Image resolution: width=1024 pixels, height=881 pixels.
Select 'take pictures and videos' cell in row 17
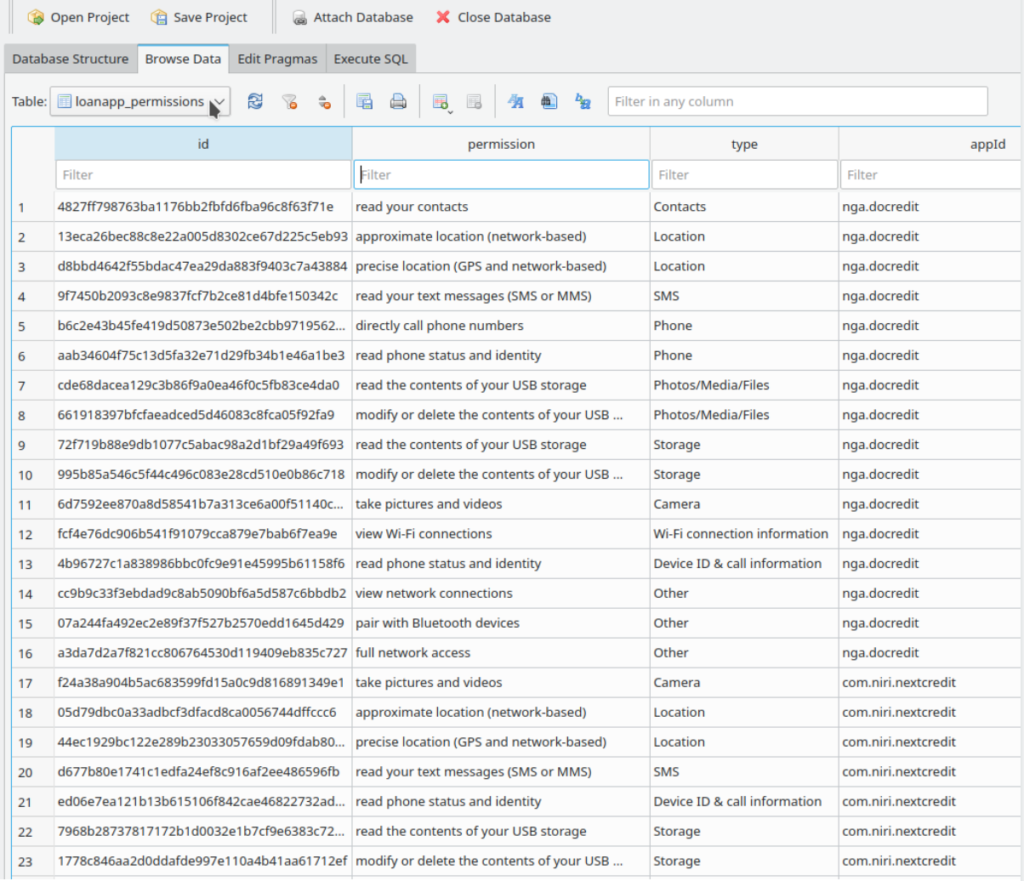tap(501, 682)
